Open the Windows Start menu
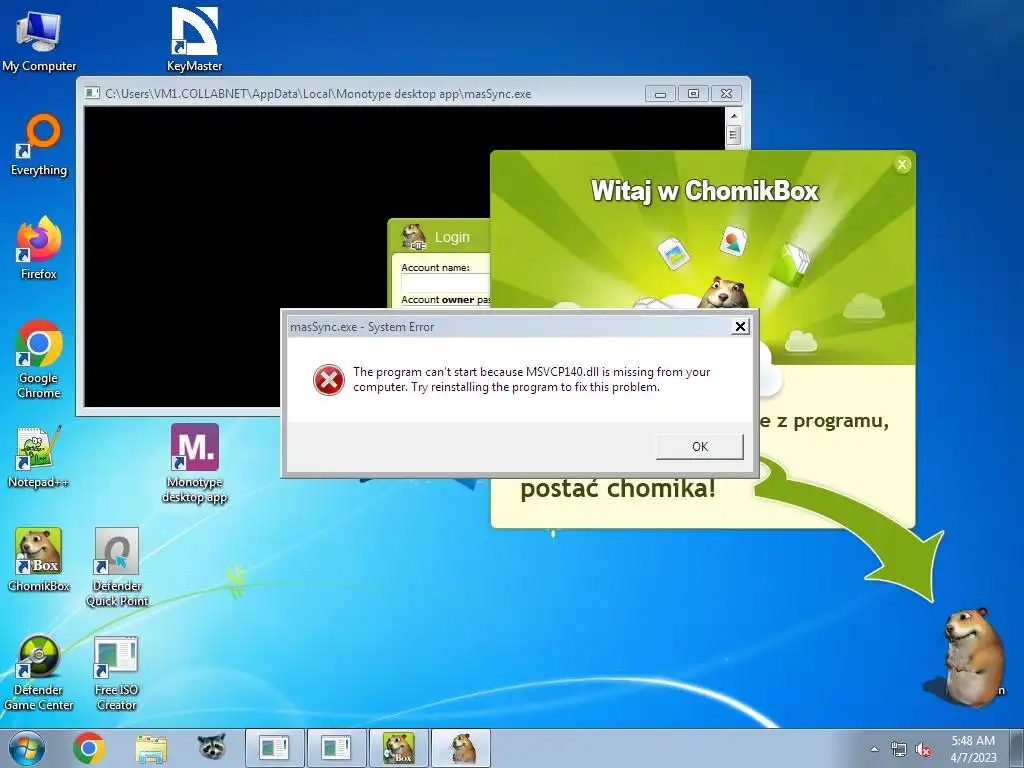Screen dimensions: 1024x768 (27, 748)
